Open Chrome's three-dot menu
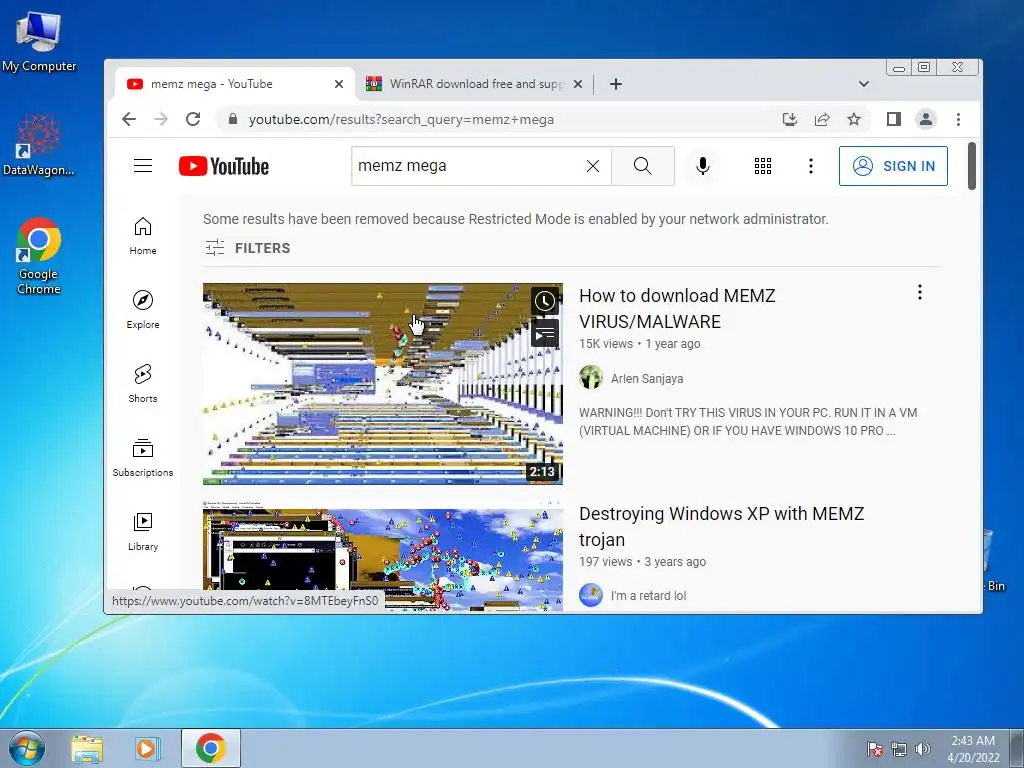 tap(958, 119)
